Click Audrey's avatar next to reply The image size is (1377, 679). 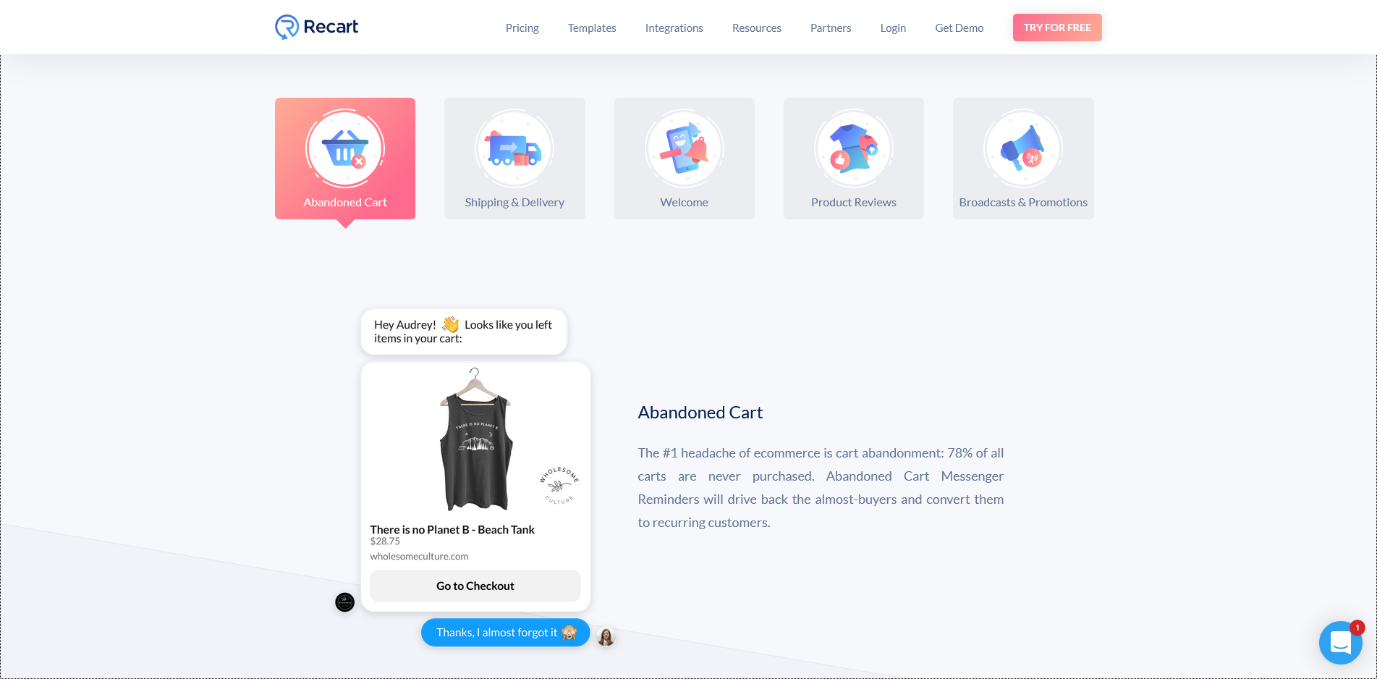click(605, 637)
